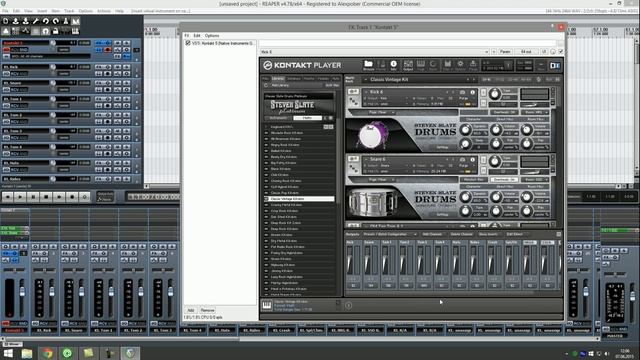Toggle Mute button on Kick 6 instrument

pos(483,102)
